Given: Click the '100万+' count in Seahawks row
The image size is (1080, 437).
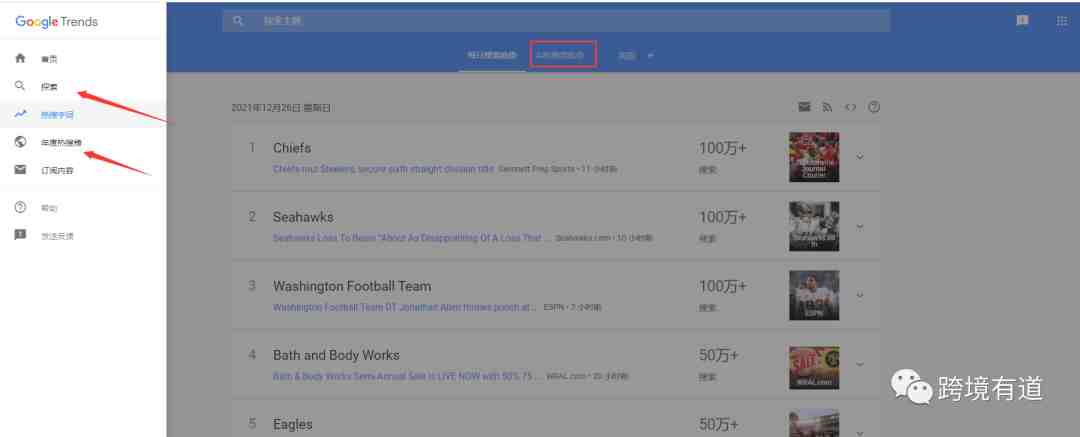Looking at the screenshot, I should pos(723,216).
